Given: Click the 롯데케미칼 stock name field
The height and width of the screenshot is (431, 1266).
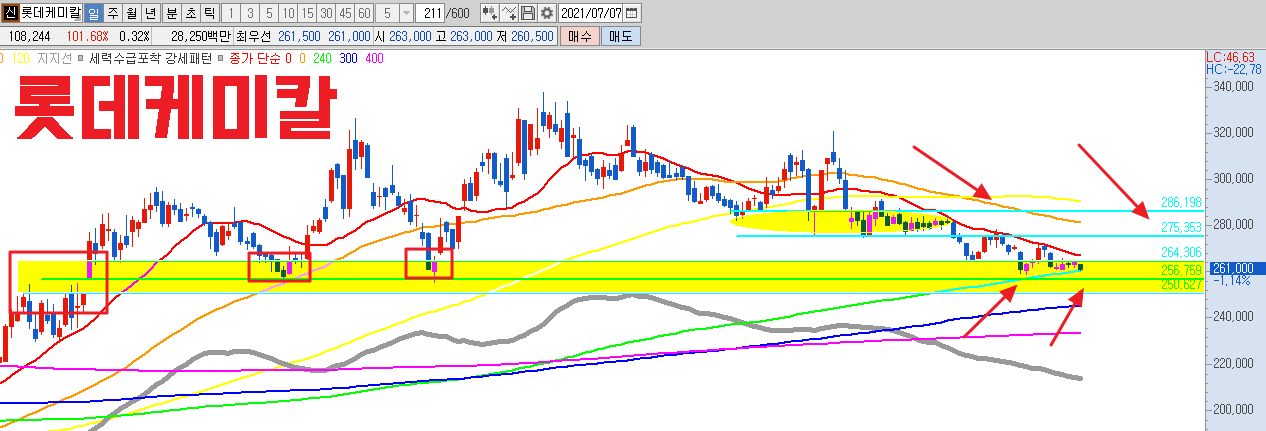Looking at the screenshot, I should click(x=50, y=13).
